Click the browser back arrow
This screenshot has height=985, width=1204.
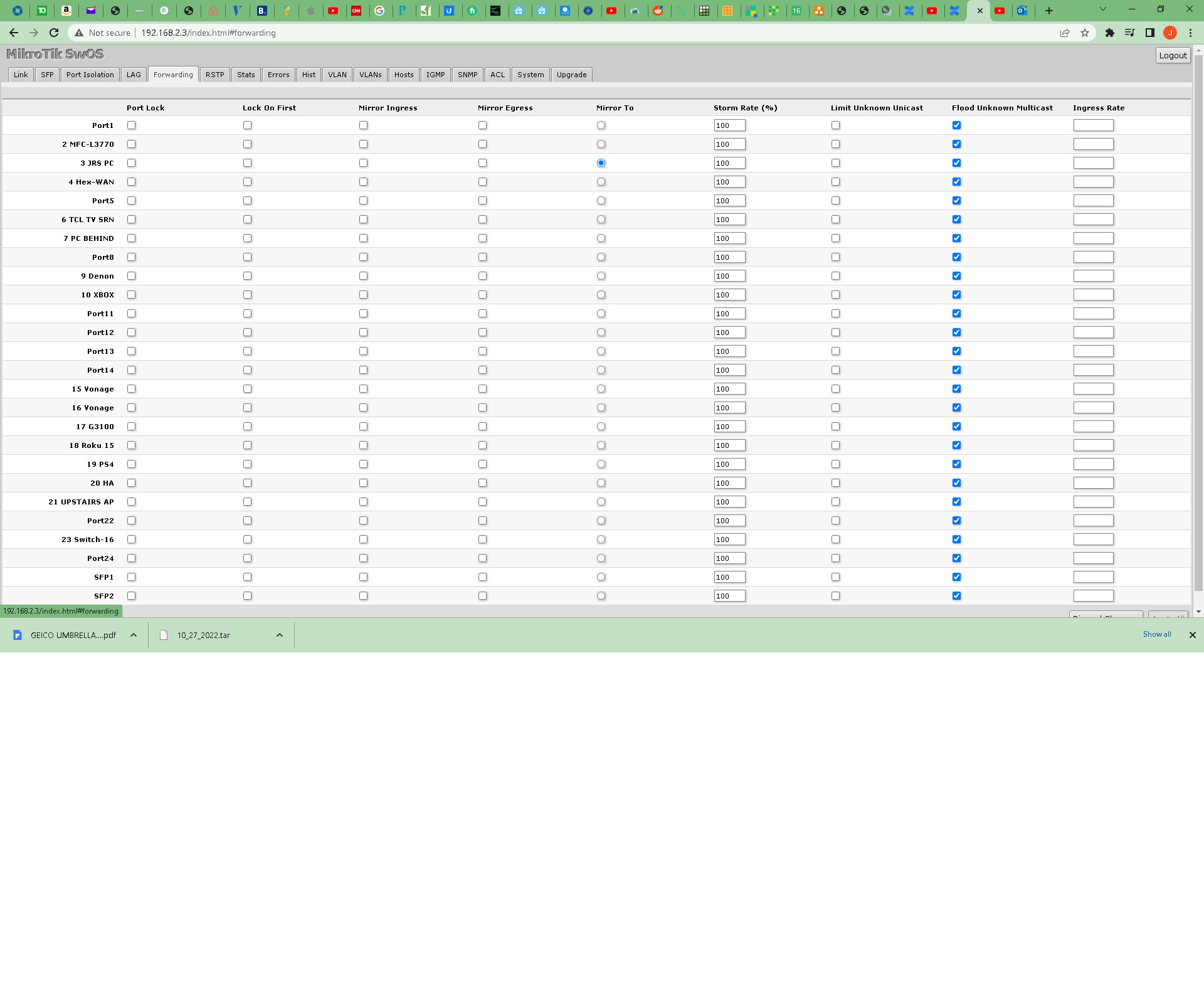point(14,33)
